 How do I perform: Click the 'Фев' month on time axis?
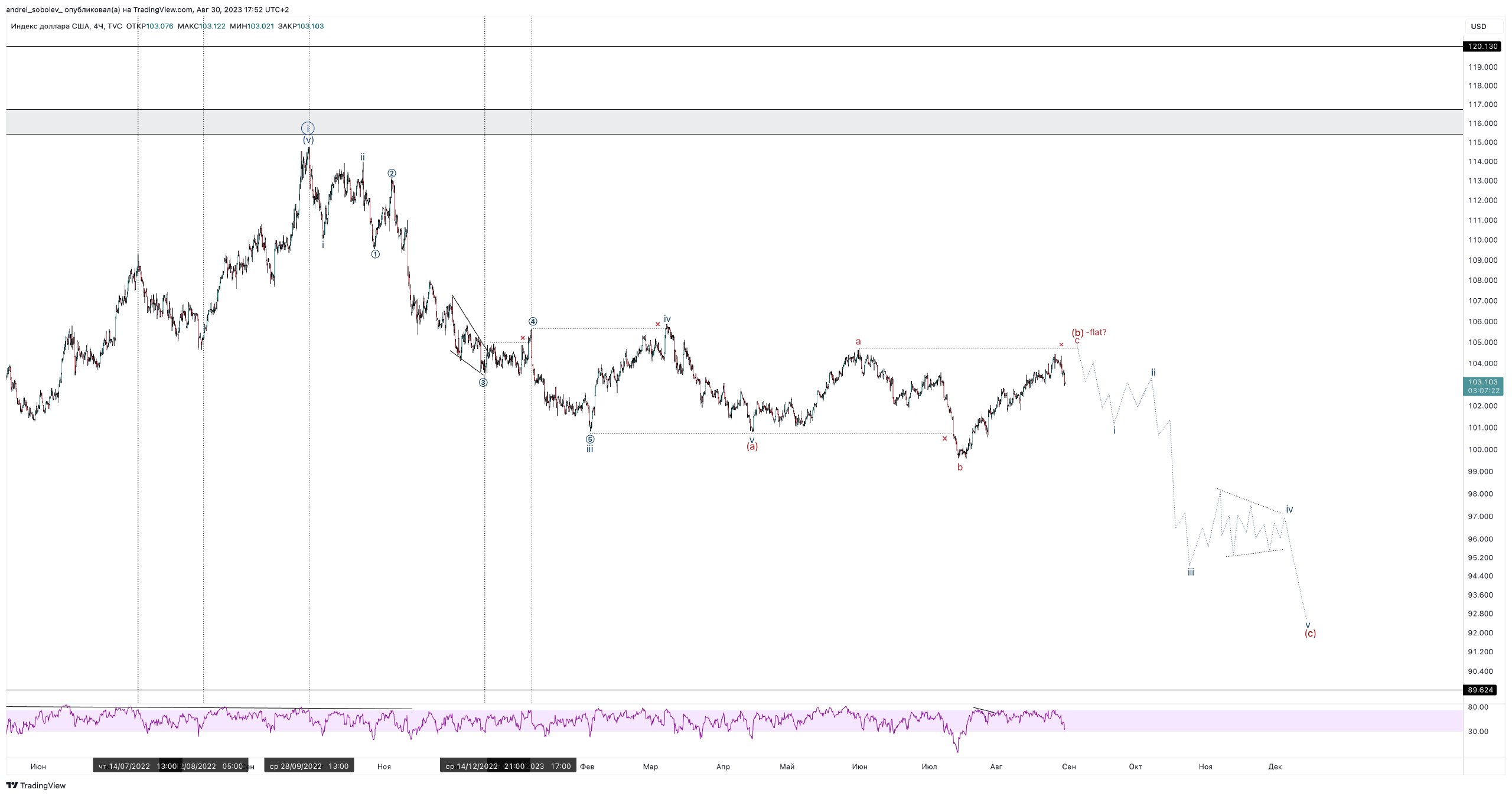coord(587,766)
